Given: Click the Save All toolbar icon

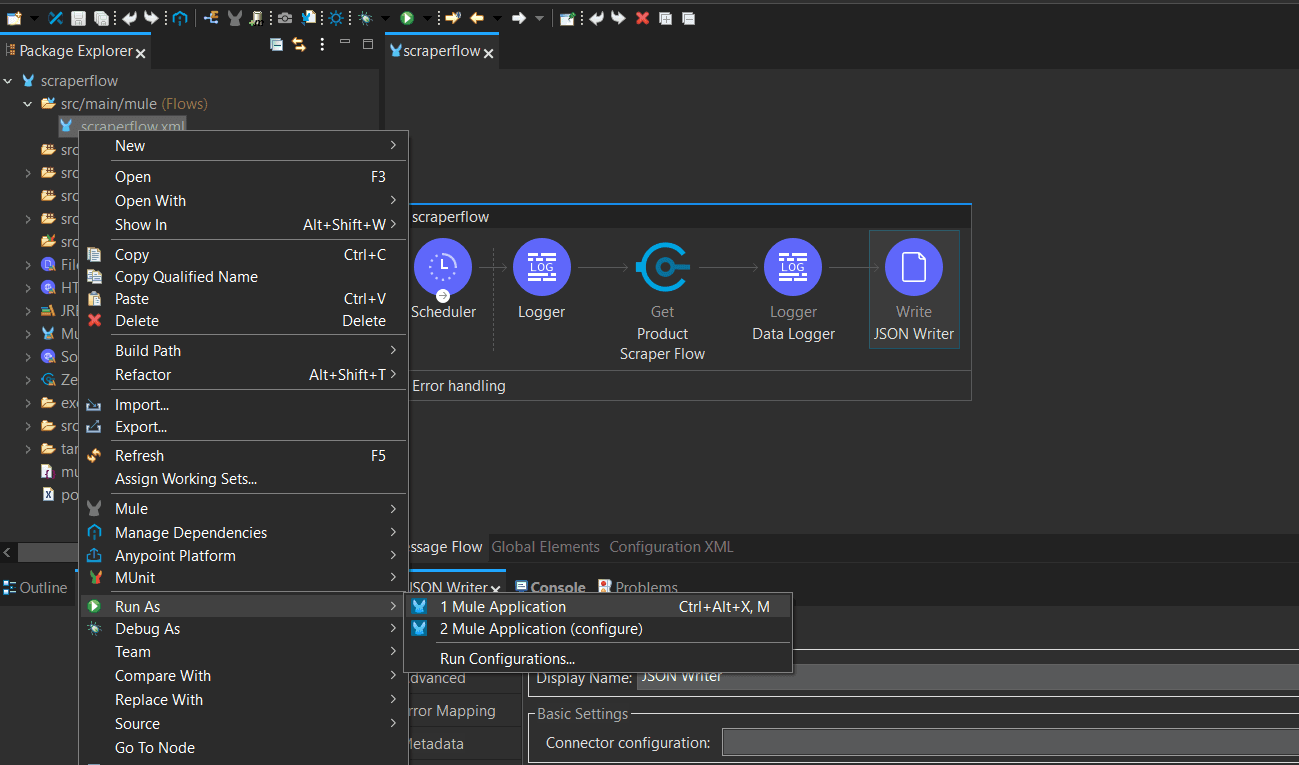Looking at the screenshot, I should pyautogui.click(x=101, y=18).
